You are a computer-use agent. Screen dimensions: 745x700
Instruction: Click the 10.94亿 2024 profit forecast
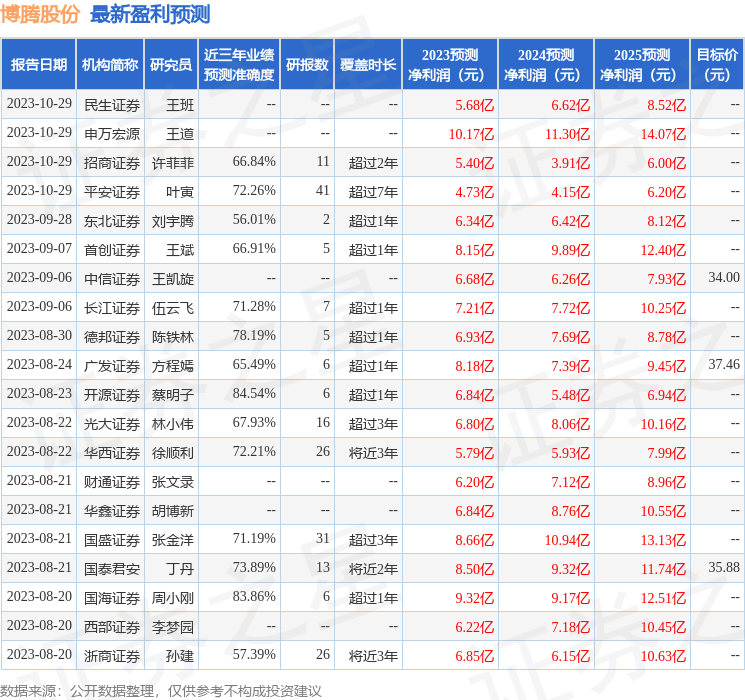pyautogui.click(x=567, y=540)
